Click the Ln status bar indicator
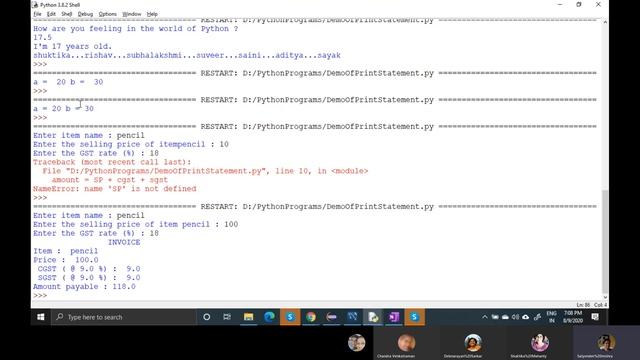 coord(583,305)
